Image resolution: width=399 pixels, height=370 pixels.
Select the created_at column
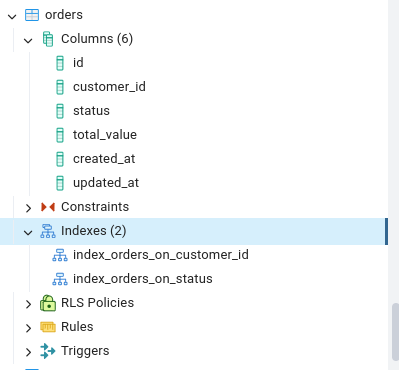(x=104, y=159)
